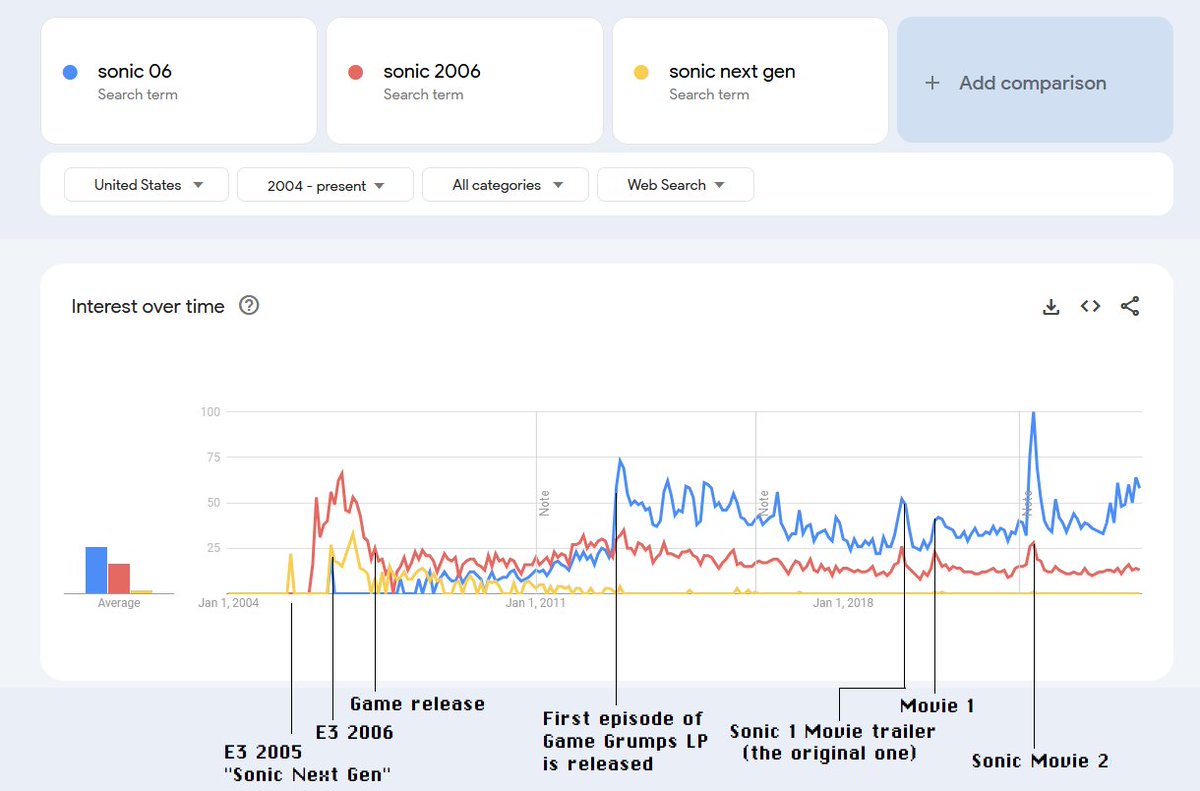Select the blue dot for sonic 06
Viewport: 1200px width, 791px height.
[x=70, y=72]
